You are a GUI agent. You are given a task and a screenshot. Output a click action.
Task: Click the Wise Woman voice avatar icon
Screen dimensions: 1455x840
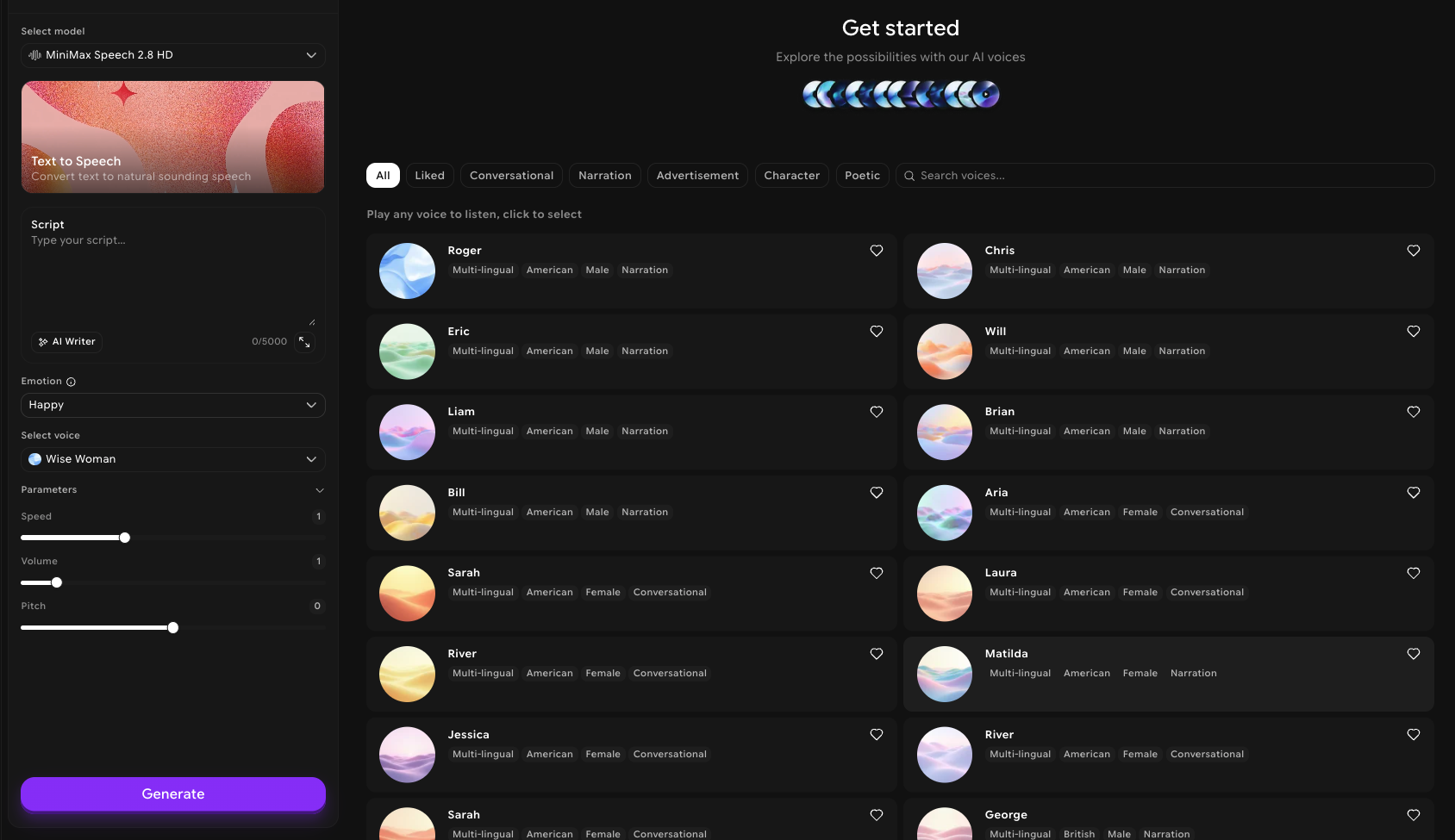(x=35, y=459)
